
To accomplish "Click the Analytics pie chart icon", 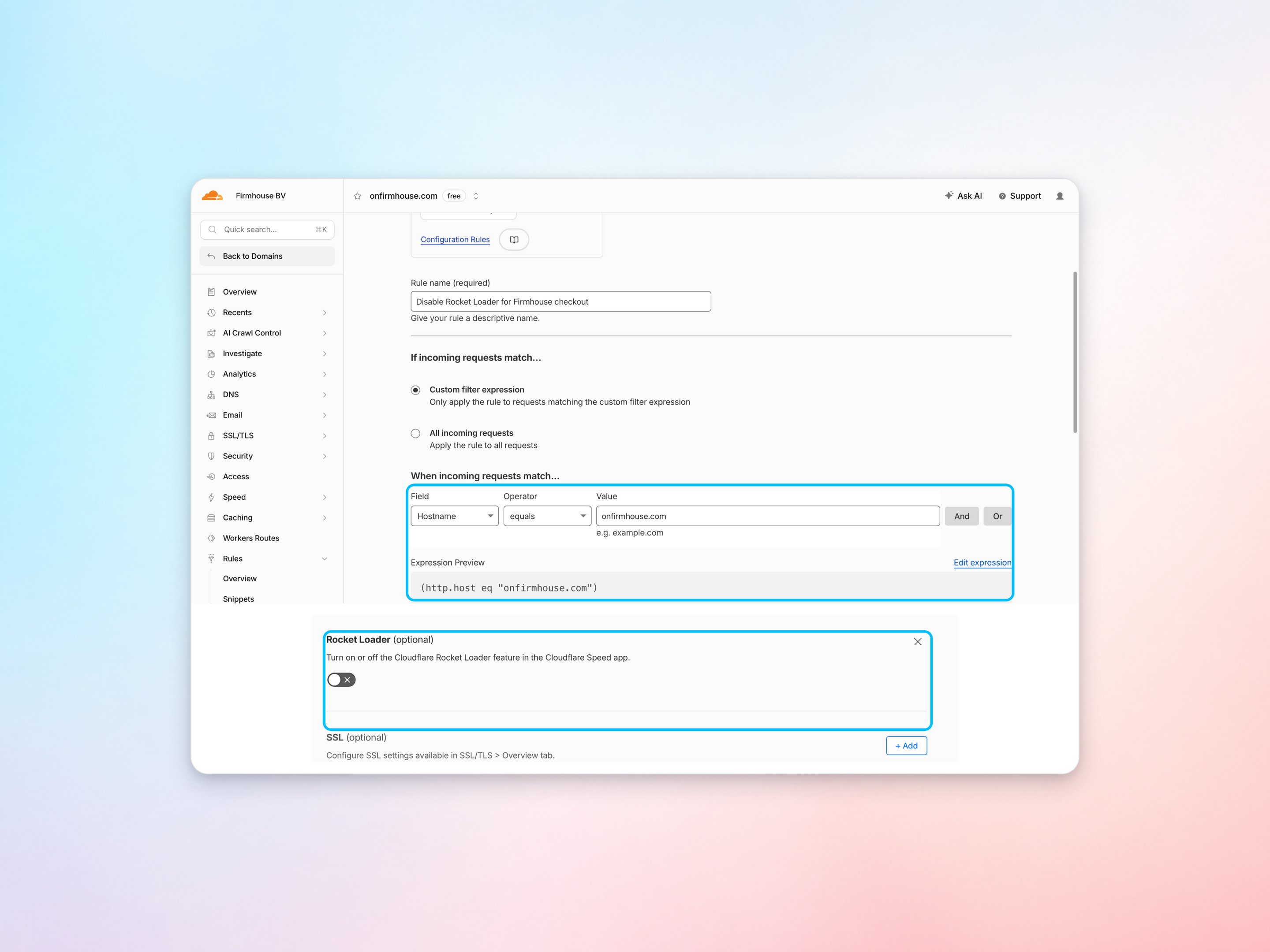I will [x=211, y=374].
